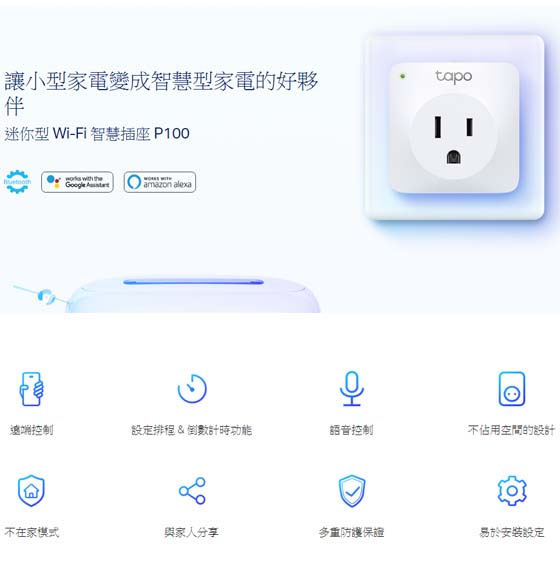Image resolution: width=560 pixels, height=575 pixels.
Task: Select the remote control phone icon
Action: point(32,389)
